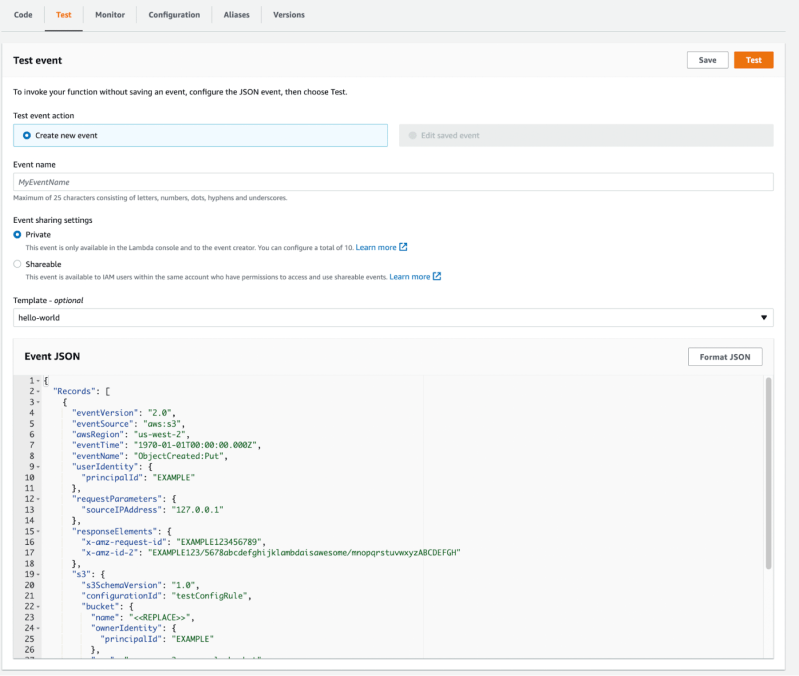Viewport: 799px width, 676px height.
Task: Click the "s3SchemaVersion" key
Action: tap(121, 585)
